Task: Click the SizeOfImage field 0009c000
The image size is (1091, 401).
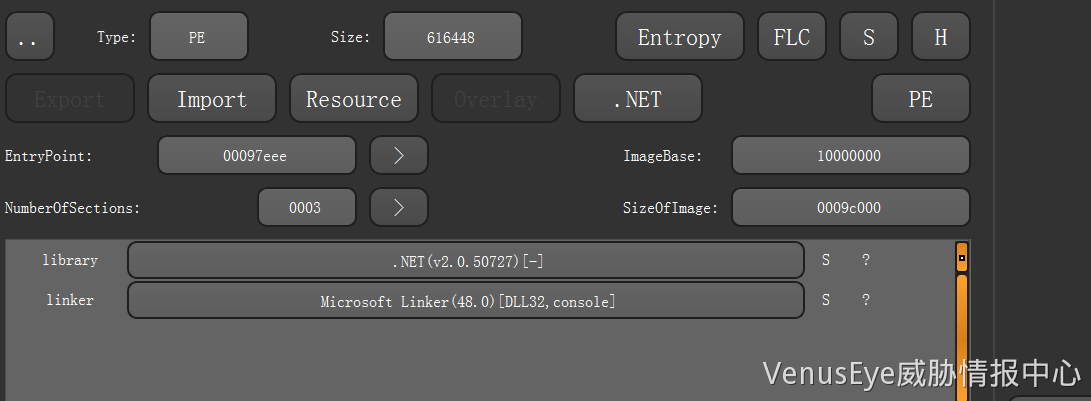Action: pos(850,208)
